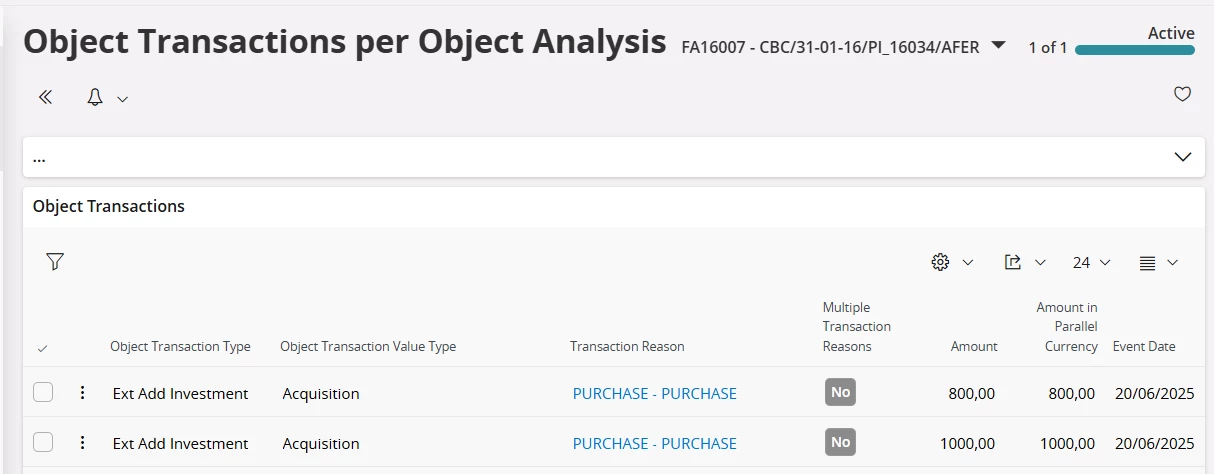The image size is (1214, 474).
Task: Open PURCHASE - PURCHASE link in first row
Action: (654, 394)
